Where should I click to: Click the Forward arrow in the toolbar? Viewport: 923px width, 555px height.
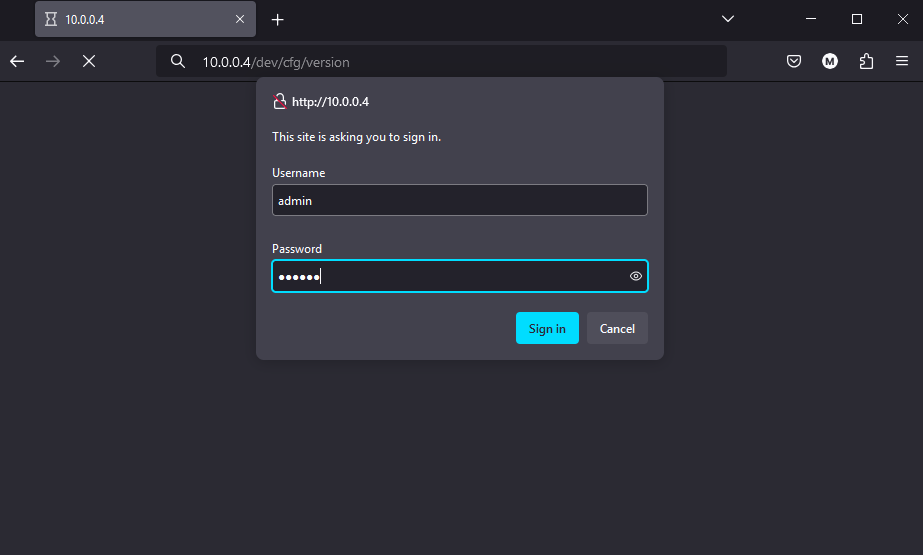tap(53, 61)
